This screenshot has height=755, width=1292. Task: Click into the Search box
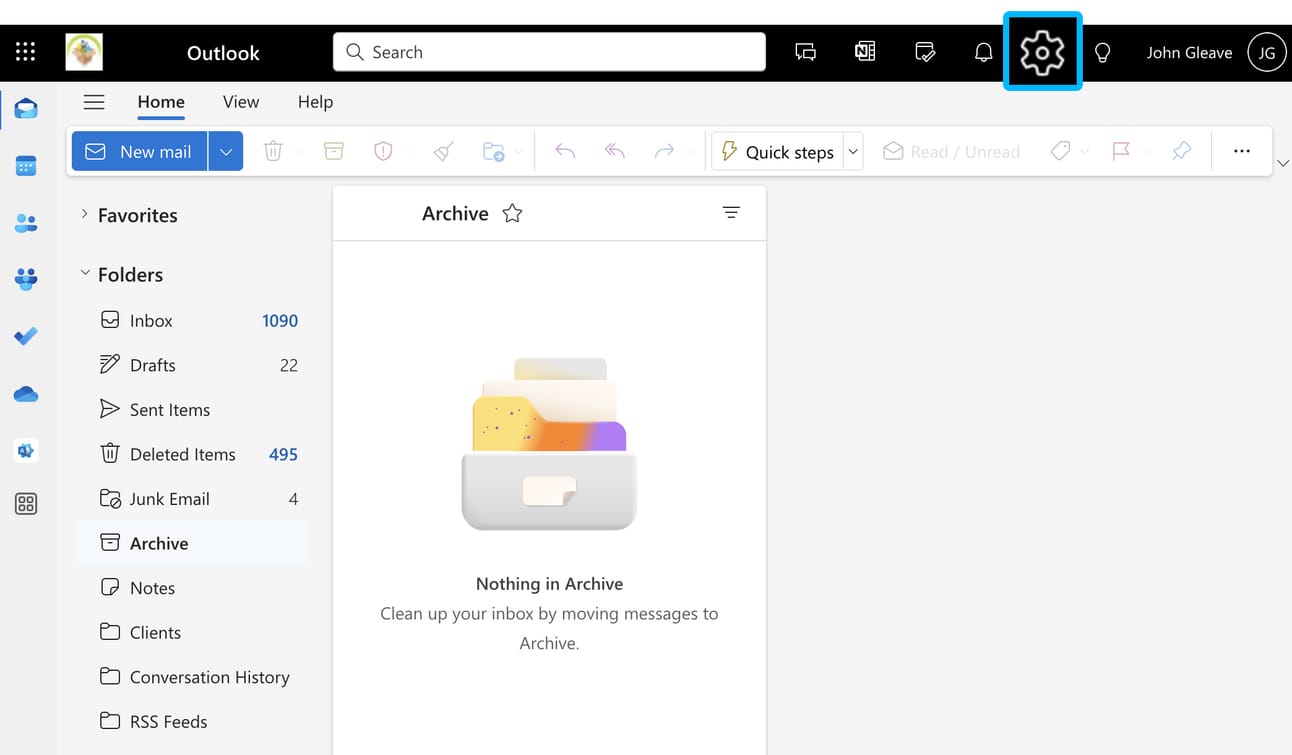click(x=549, y=52)
